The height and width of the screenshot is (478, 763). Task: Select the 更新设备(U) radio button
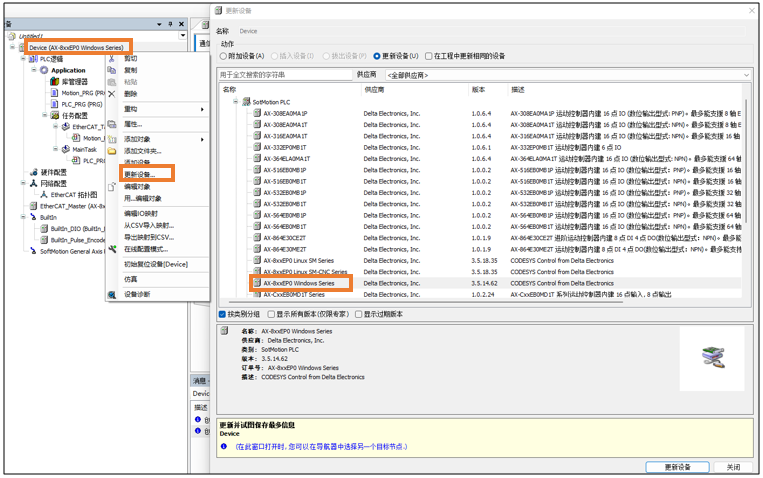click(378, 56)
